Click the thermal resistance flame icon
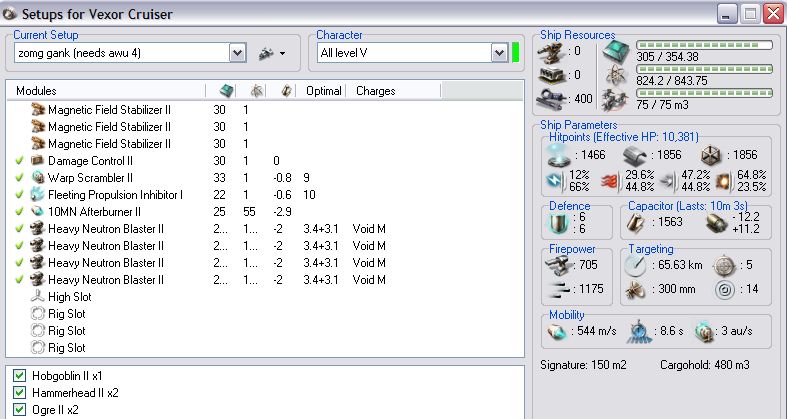Viewport: 787px width, 419px height. (612, 181)
